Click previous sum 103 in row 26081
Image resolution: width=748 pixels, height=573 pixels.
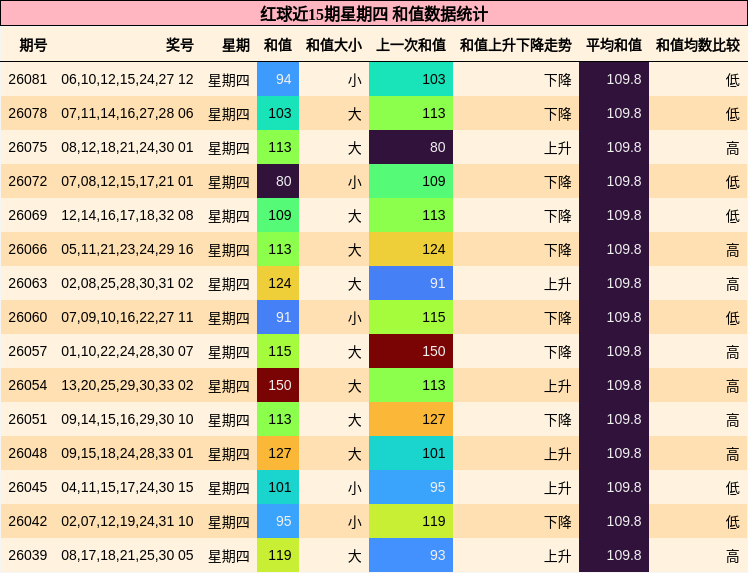click(411, 79)
